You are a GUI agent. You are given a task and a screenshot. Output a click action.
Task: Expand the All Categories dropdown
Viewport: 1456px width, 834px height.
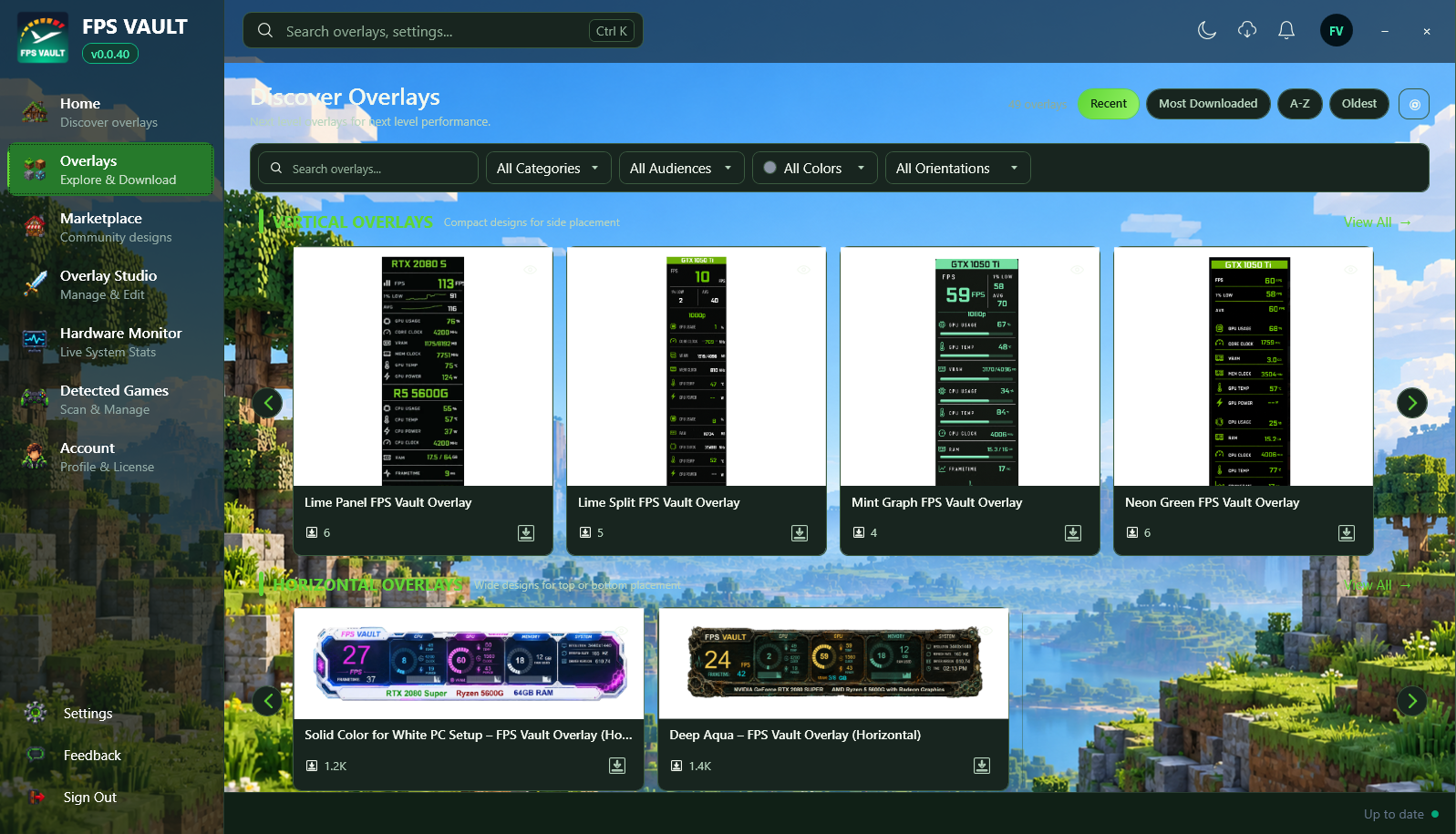tap(548, 169)
